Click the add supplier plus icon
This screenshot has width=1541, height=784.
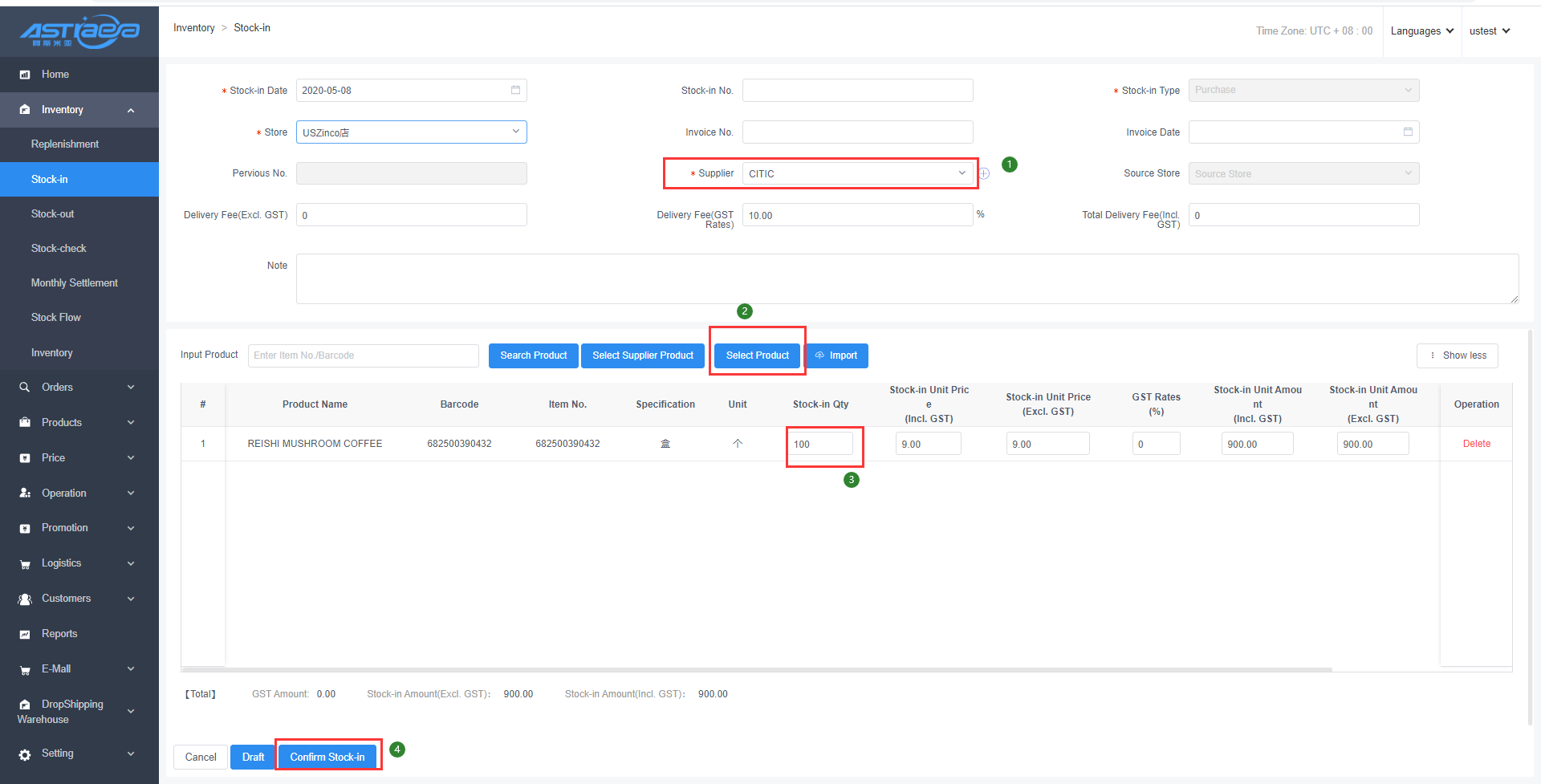coord(984,173)
